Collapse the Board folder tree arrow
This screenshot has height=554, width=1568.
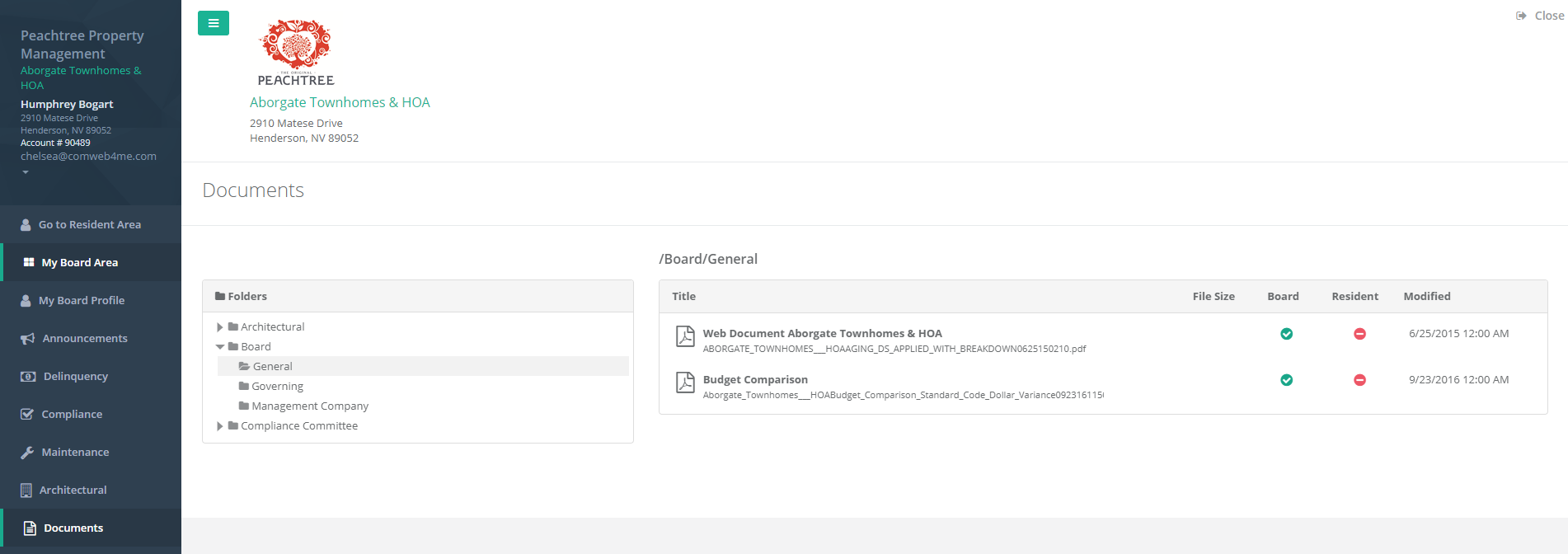(x=220, y=347)
